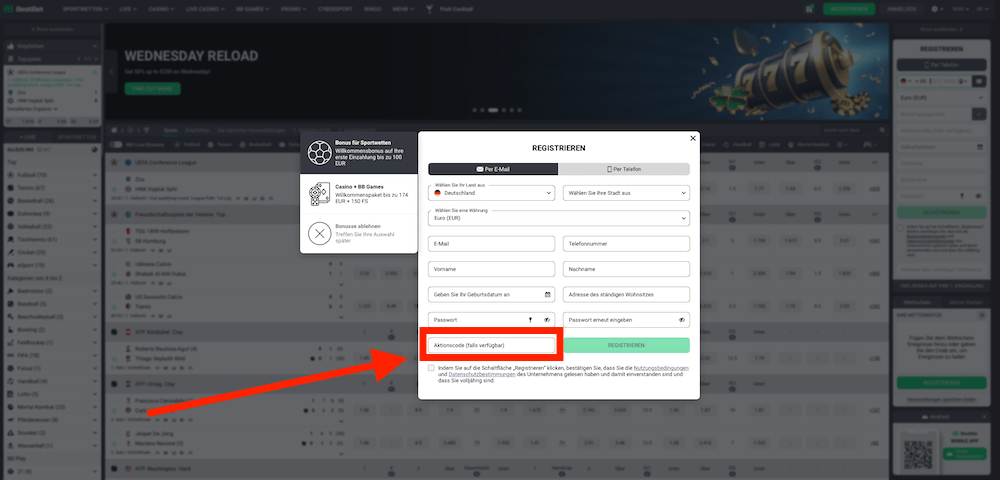Select the 'Casino + BB Games' cards option
1000x480 pixels.
click(359, 194)
